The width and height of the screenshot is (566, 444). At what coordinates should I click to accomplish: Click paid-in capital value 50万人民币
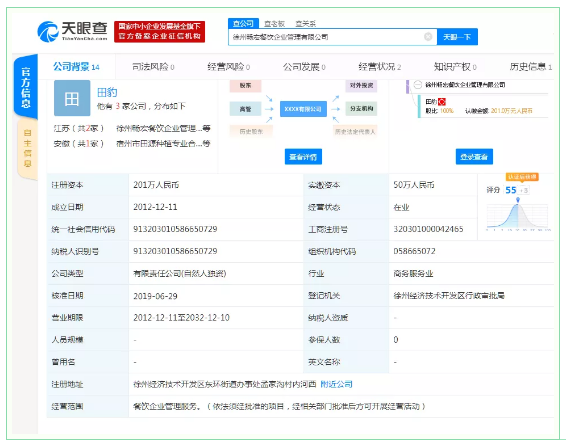(414, 185)
